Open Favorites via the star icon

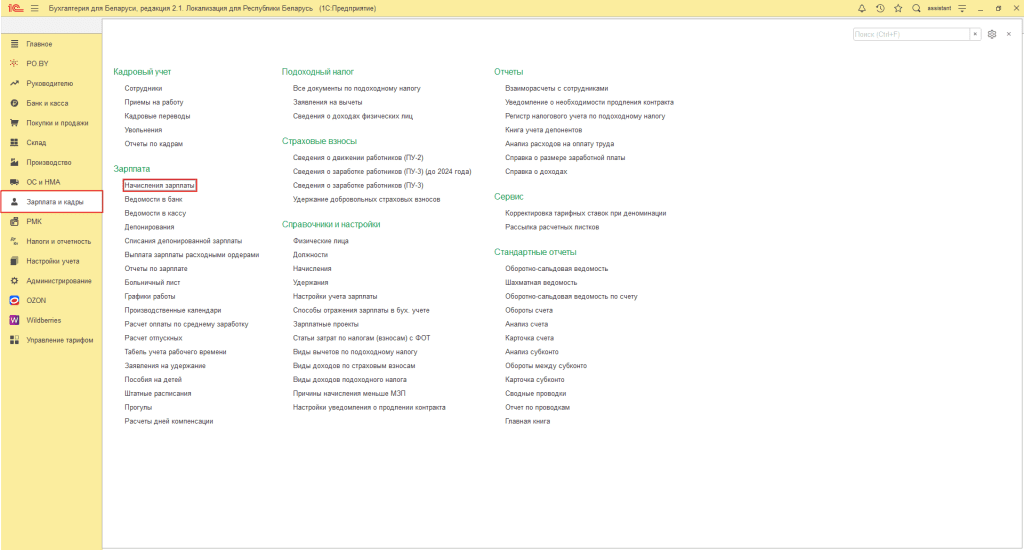pos(898,8)
